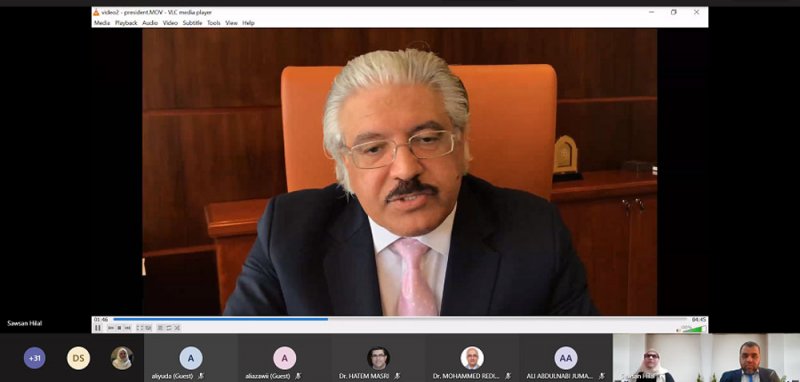Select ALI ABDULNABI JUMA participant tile

click(x=566, y=358)
